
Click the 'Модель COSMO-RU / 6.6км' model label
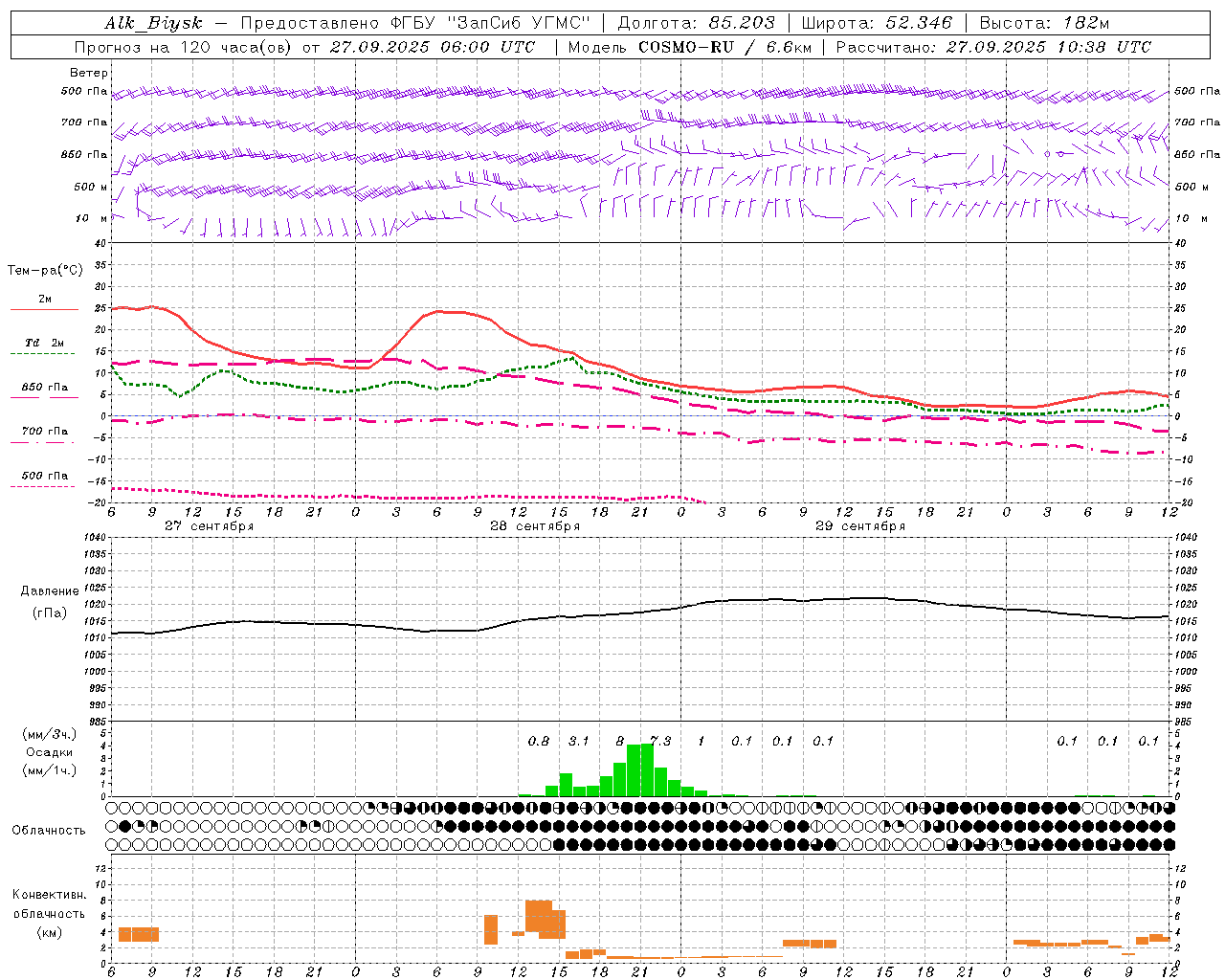[689, 47]
